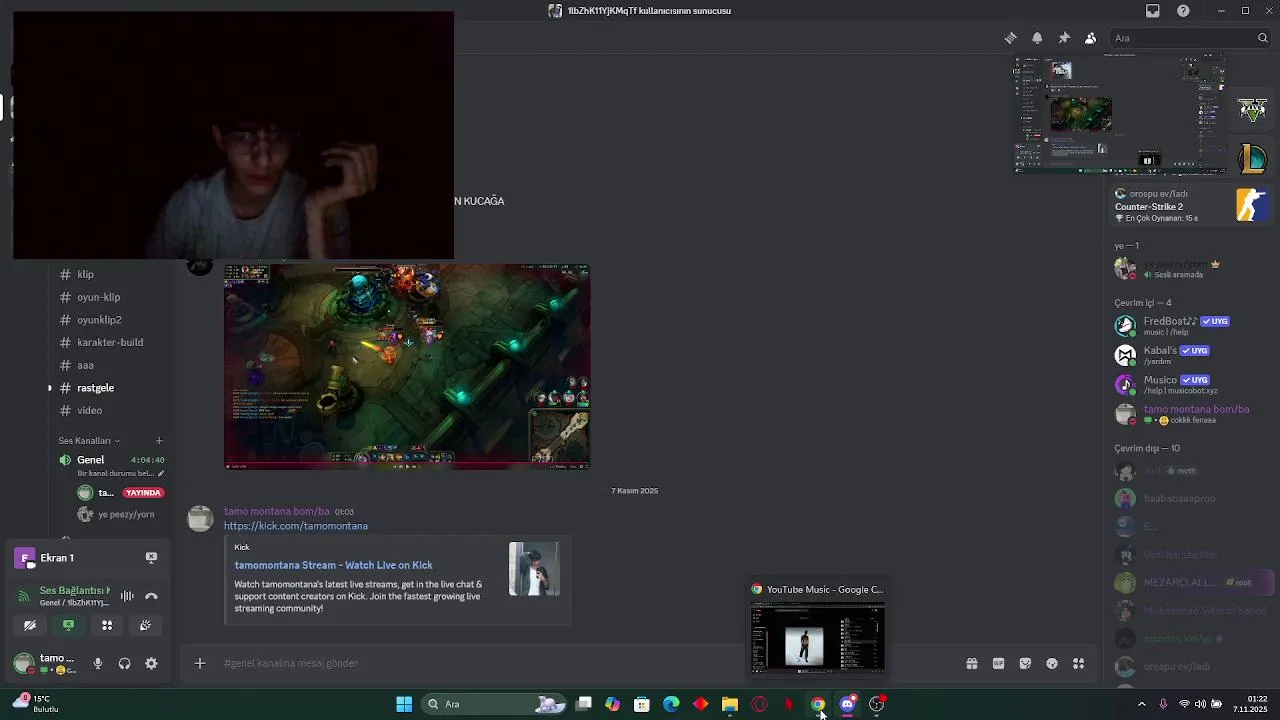
Task: Open notification settings bell icon
Action: click(1037, 38)
